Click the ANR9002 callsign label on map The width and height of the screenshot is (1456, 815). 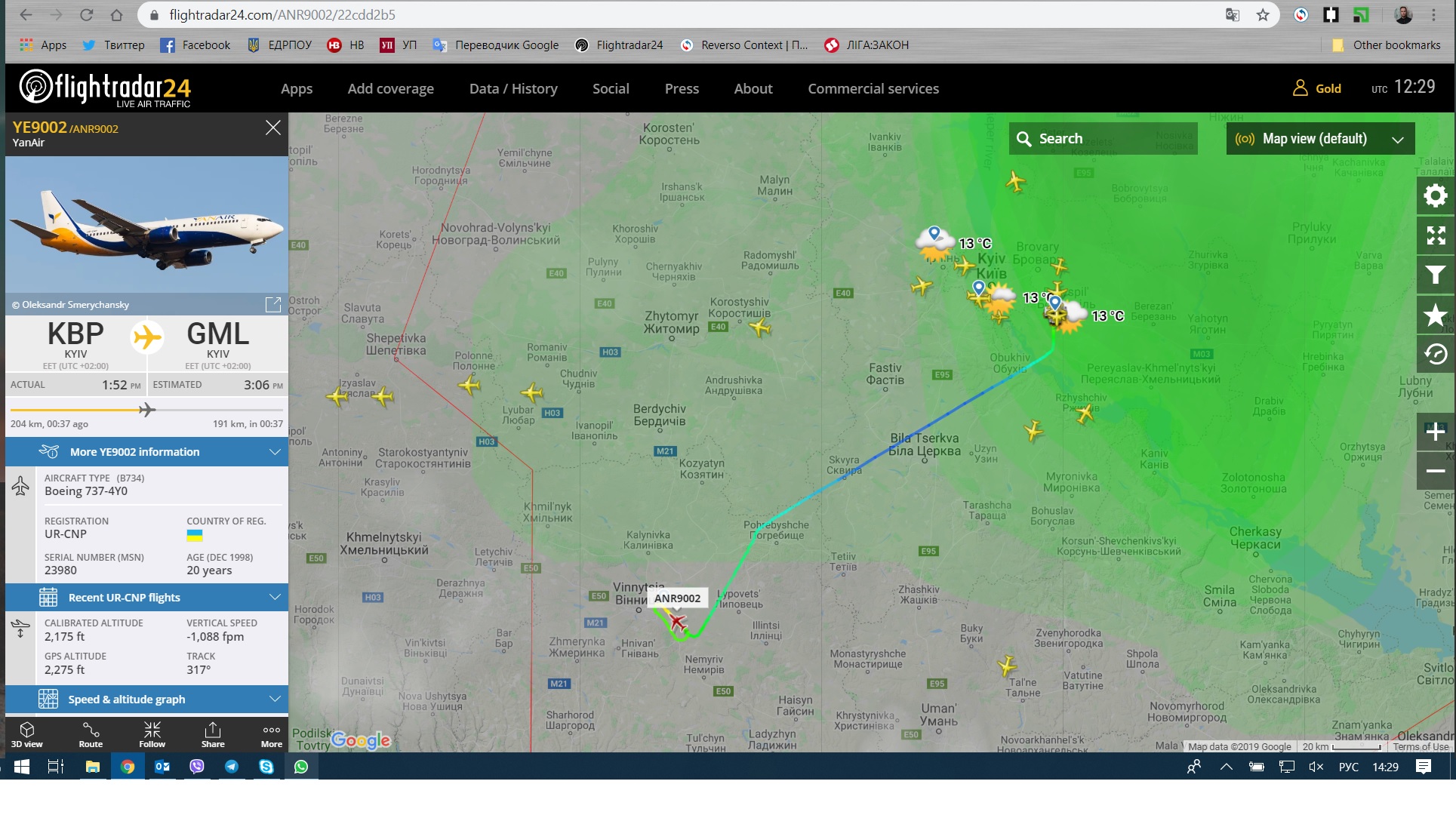click(x=677, y=598)
